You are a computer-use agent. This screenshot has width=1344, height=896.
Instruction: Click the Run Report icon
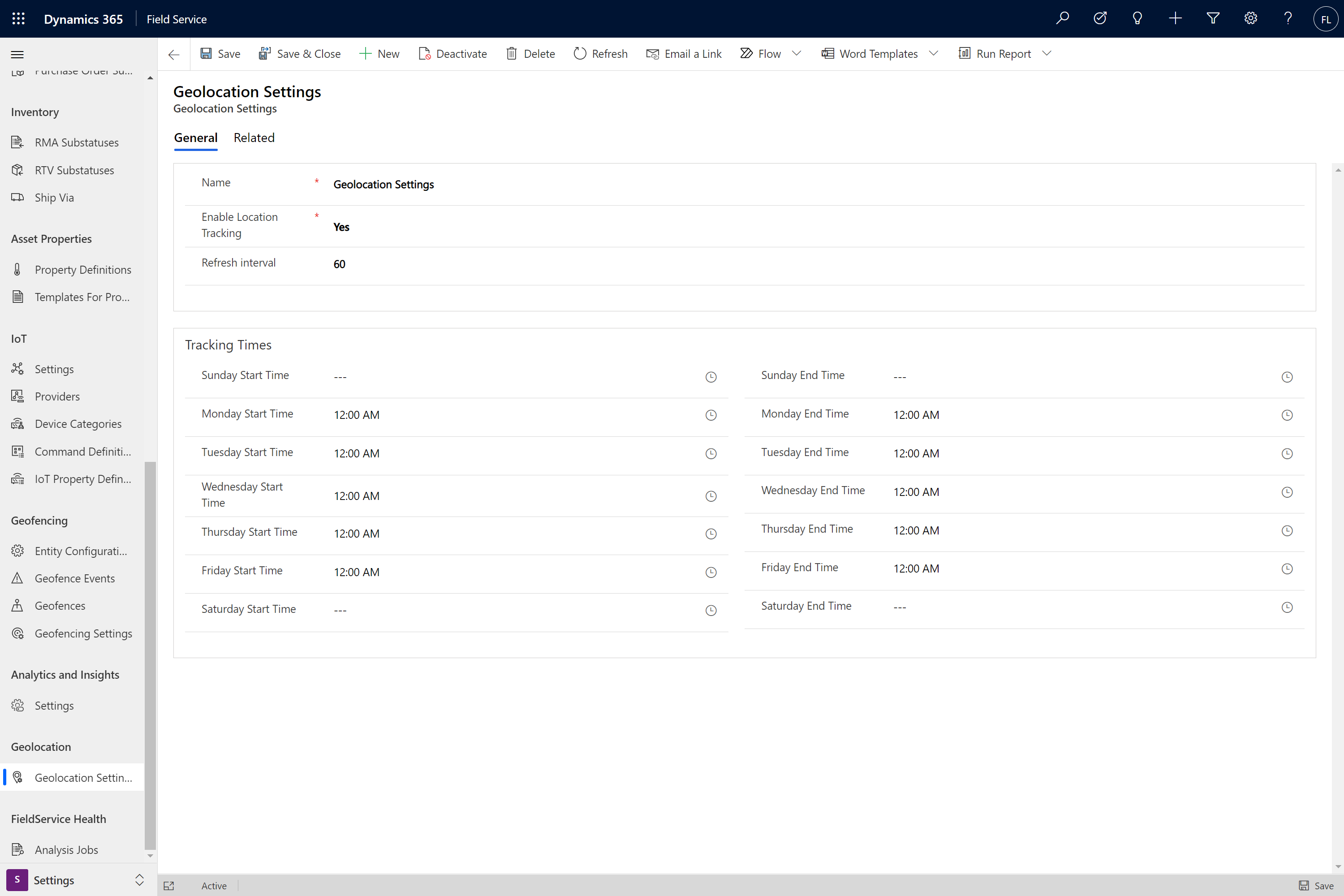click(963, 53)
